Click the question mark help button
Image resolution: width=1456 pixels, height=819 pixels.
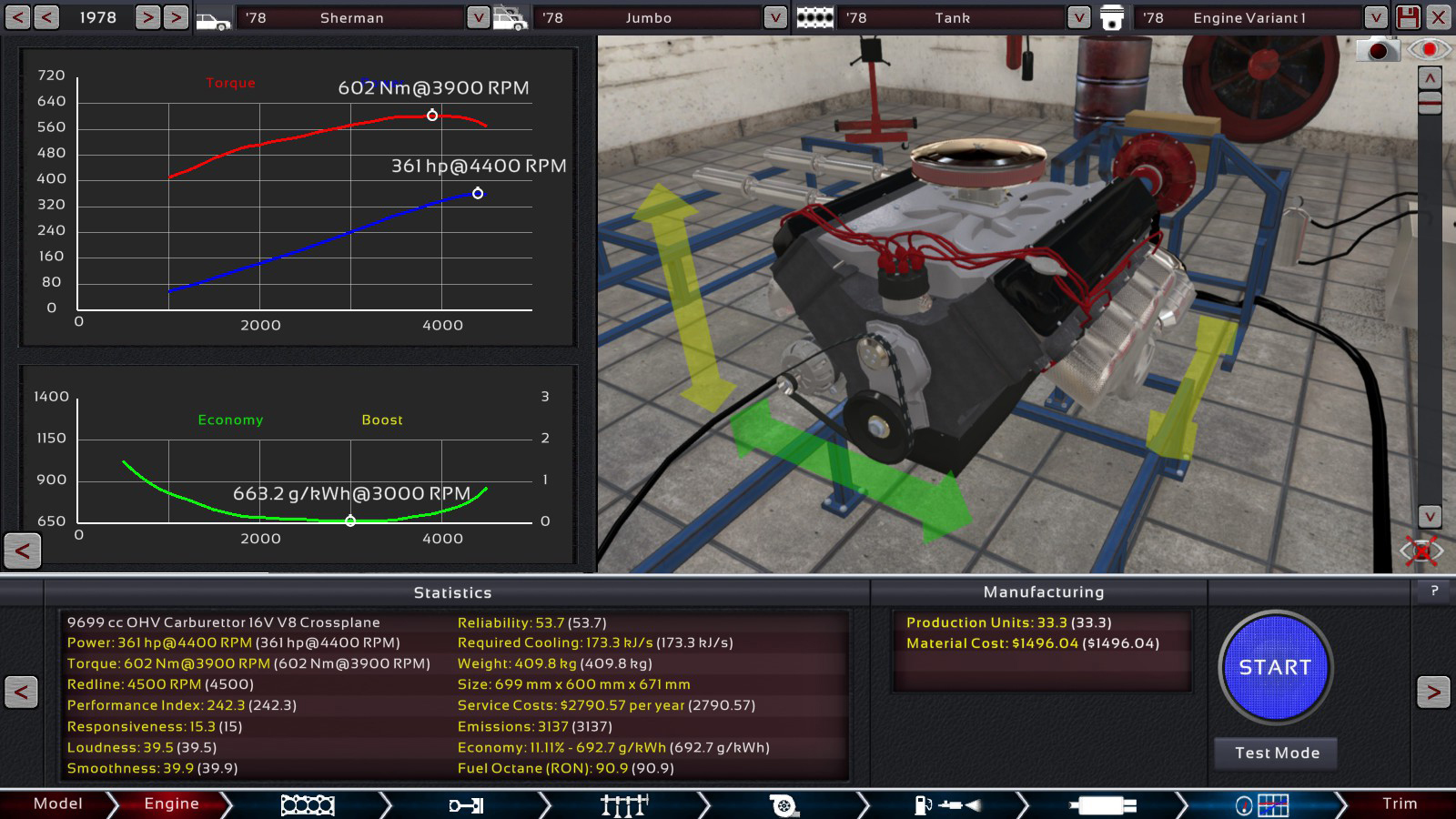(x=1434, y=591)
